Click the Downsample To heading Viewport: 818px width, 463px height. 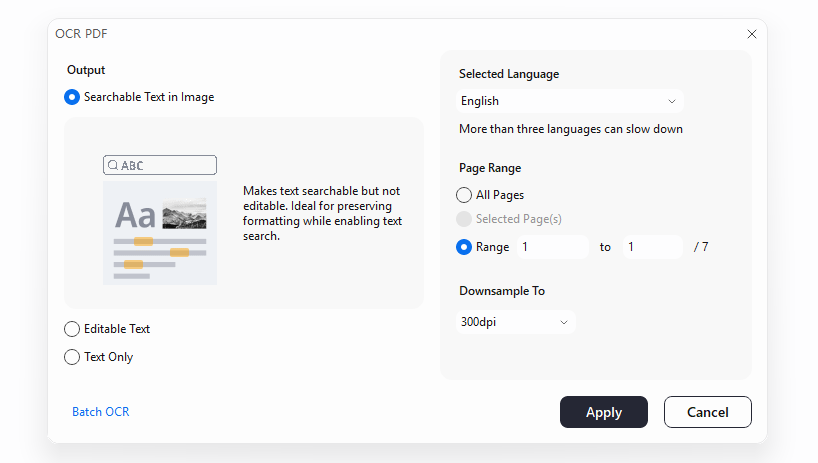[x=502, y=291]
